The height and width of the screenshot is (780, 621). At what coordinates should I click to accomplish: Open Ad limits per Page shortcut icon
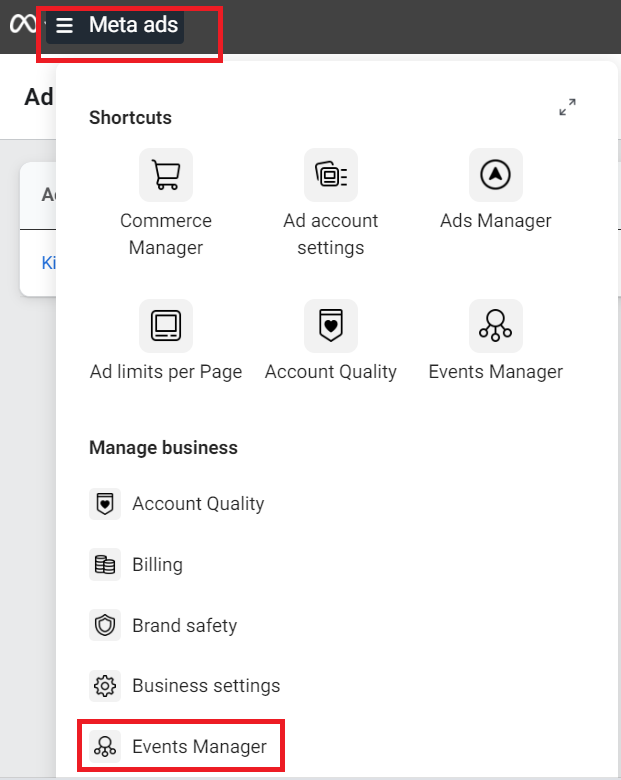[166, 326]
